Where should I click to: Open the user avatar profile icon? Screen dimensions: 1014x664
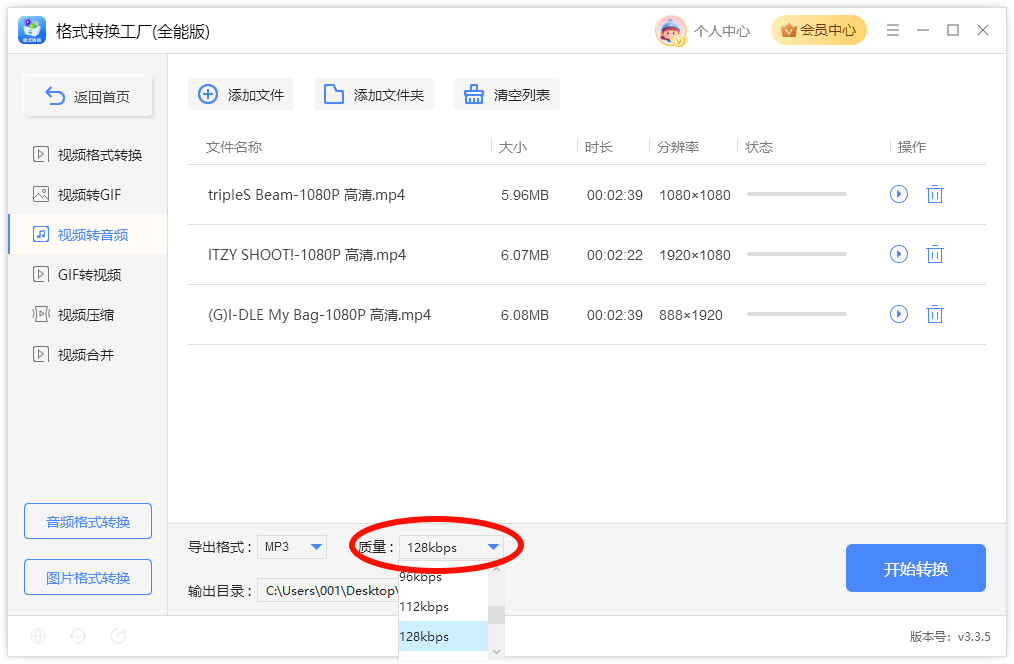pos(670,30)
